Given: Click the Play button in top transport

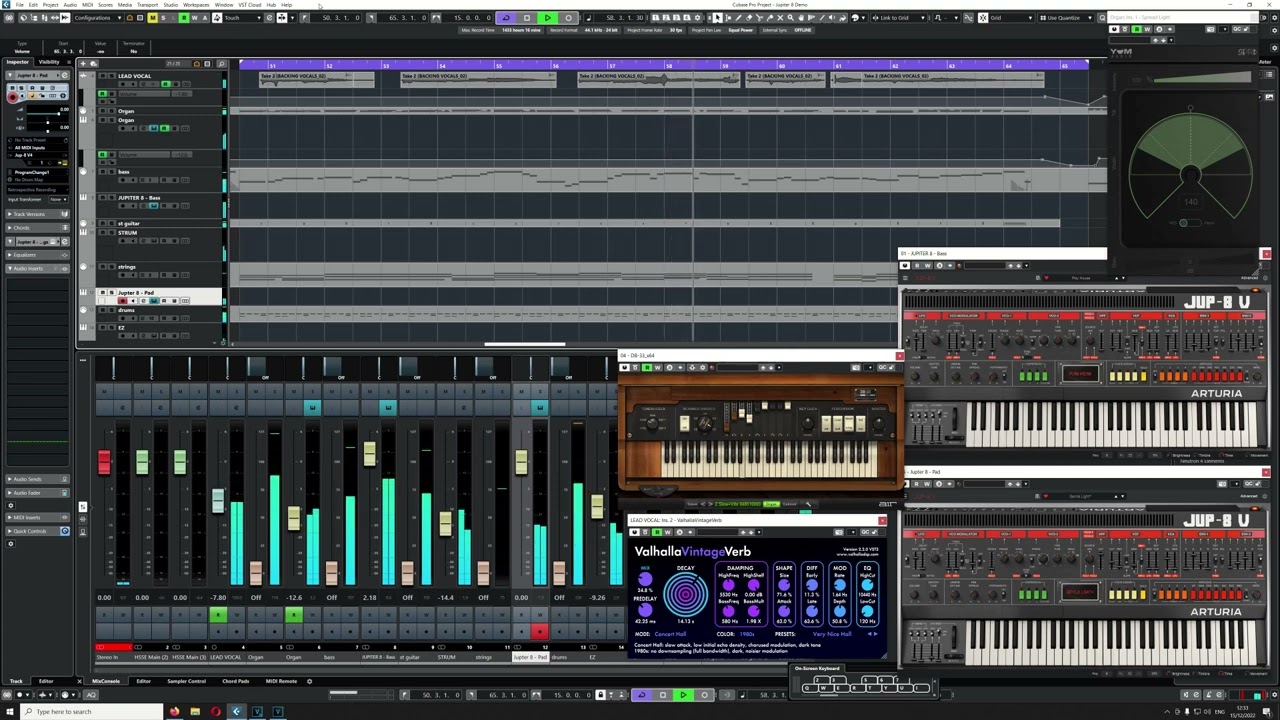Looking at the screenshot, I should point(547,18).
